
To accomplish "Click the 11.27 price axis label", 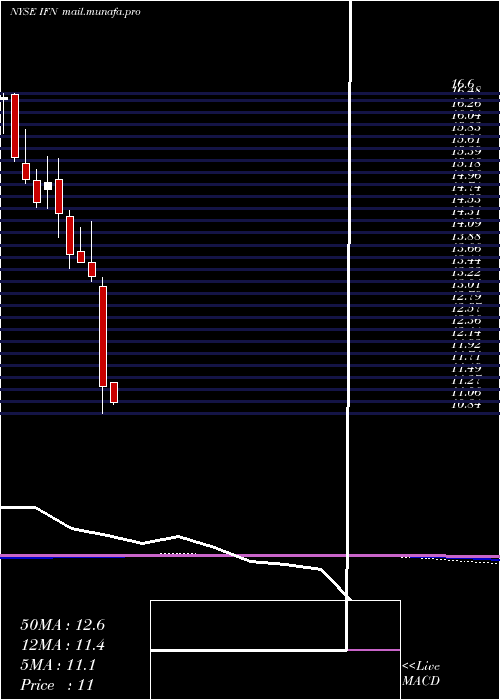I will 466,381.
